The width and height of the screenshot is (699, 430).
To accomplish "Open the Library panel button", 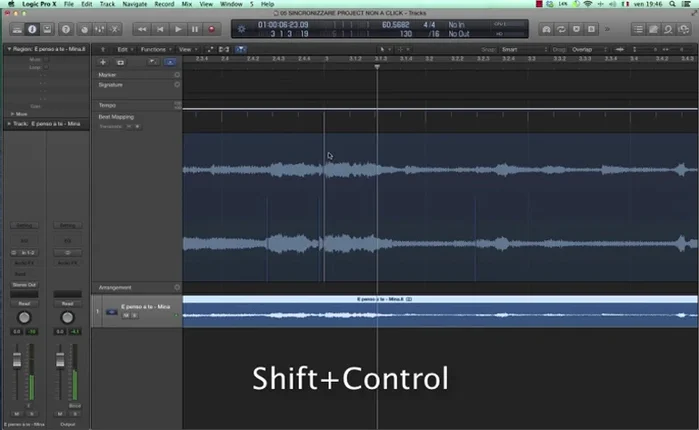I will 17,29.
